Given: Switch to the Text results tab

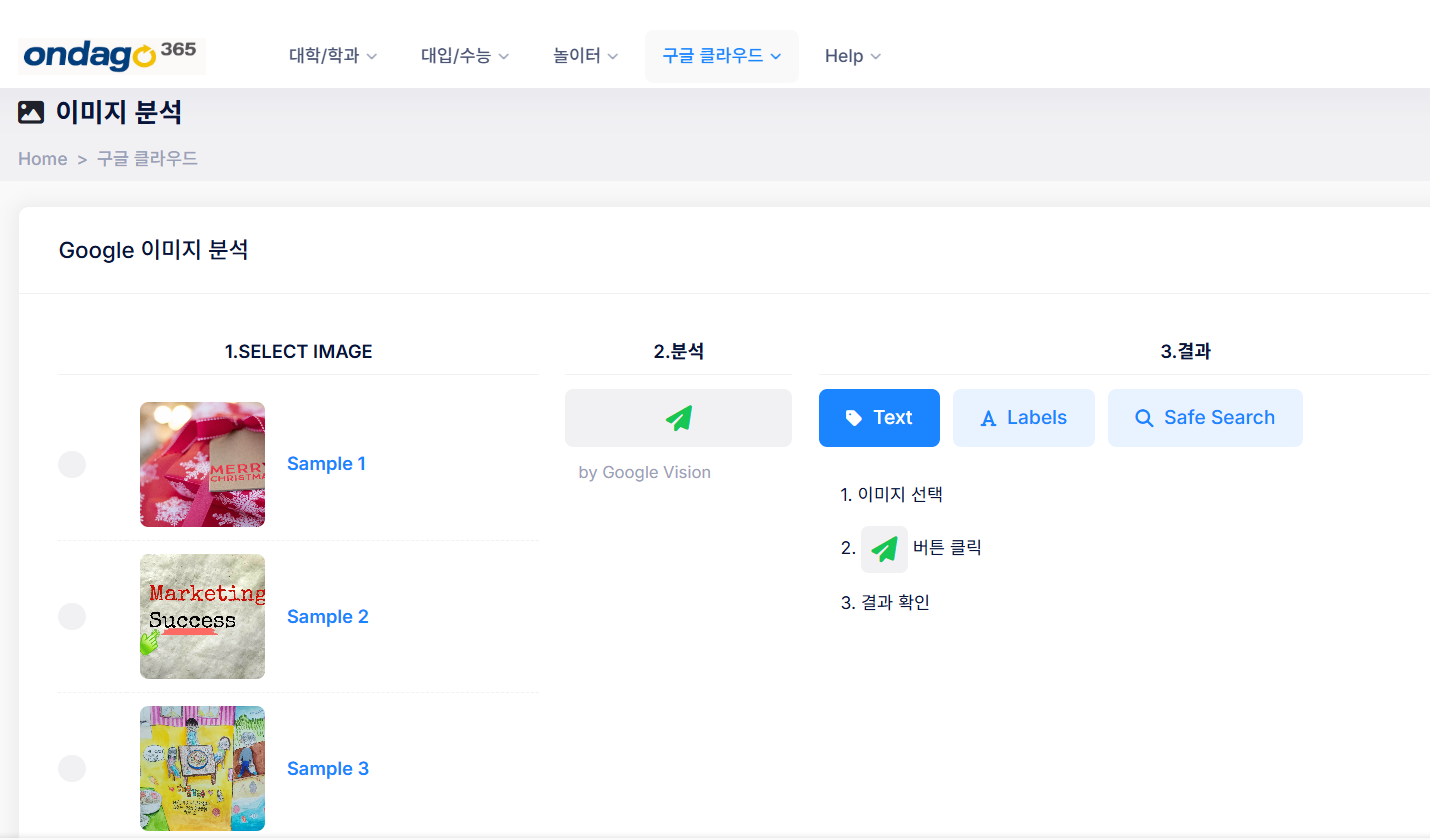Looking at the screenshot, I should pyautogui.click(x=879, y=418).
